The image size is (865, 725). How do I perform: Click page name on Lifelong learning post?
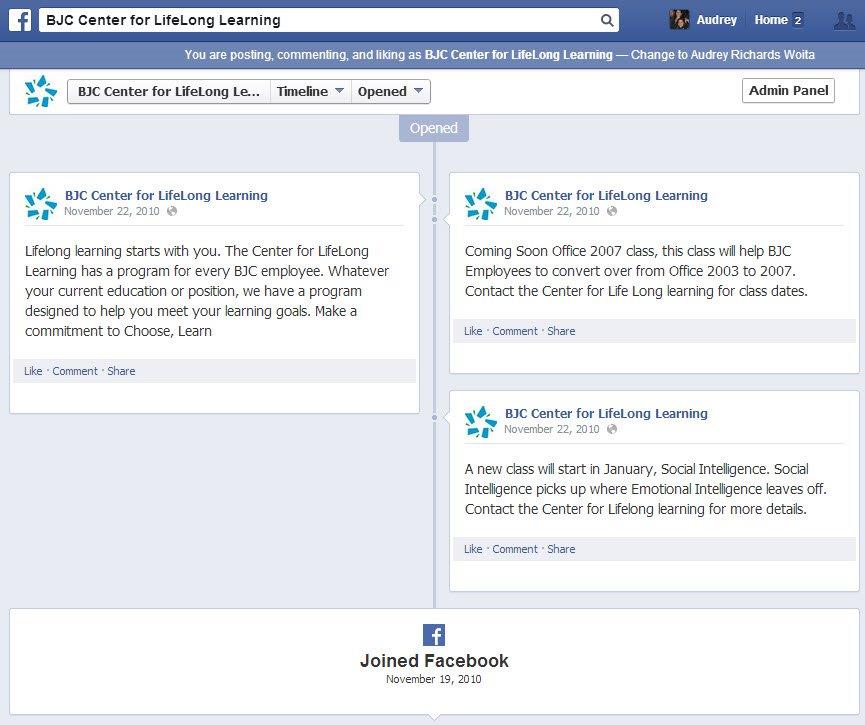click(166, 195)
